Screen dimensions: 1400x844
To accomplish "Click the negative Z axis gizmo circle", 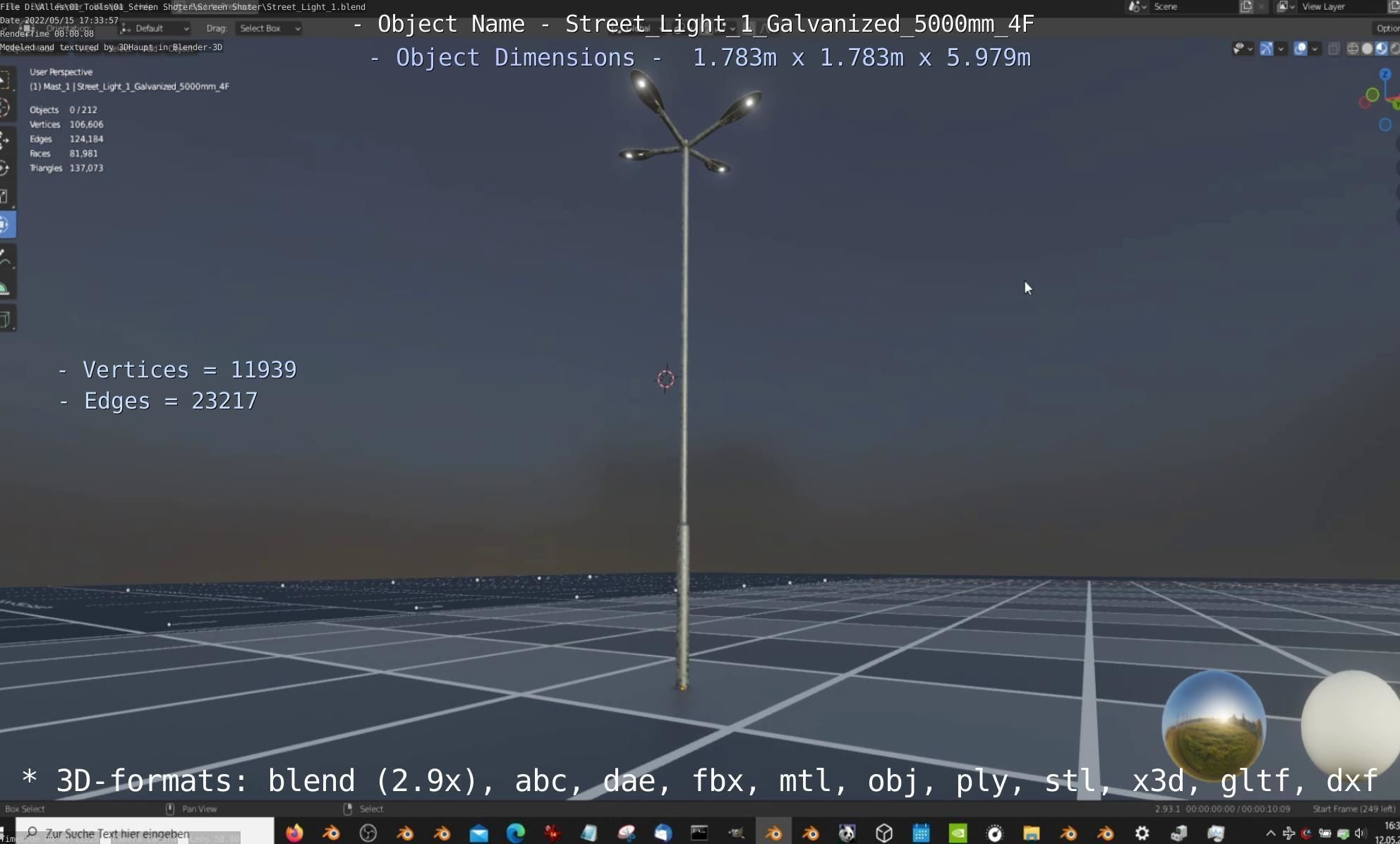I will [x=1385, y=125].
